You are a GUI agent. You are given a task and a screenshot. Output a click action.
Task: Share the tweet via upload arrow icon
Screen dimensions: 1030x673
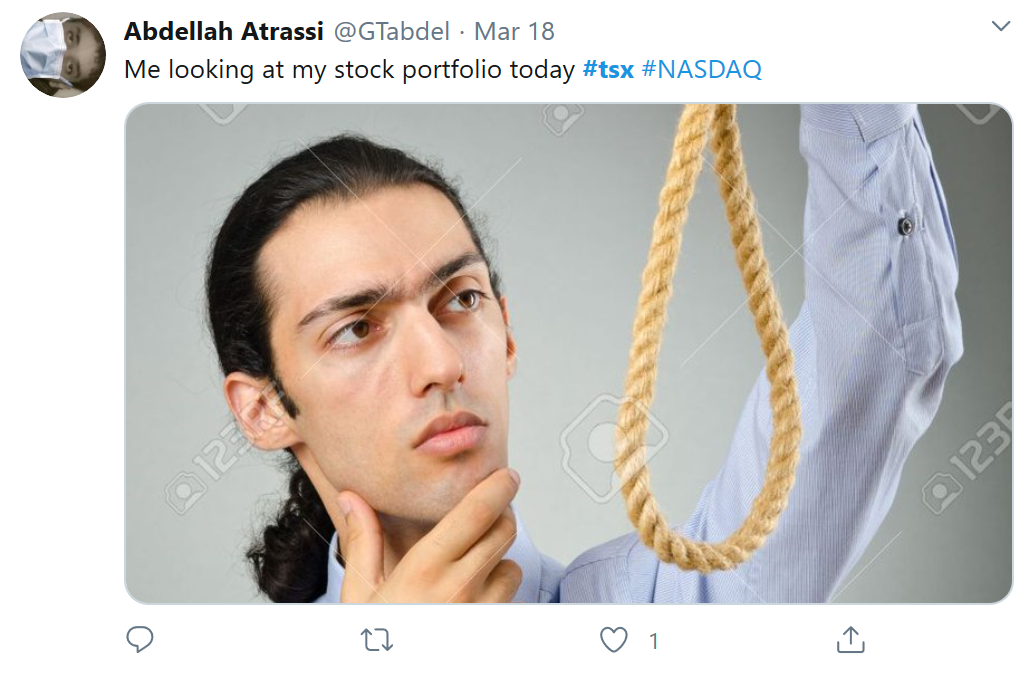tap(851, 640)
